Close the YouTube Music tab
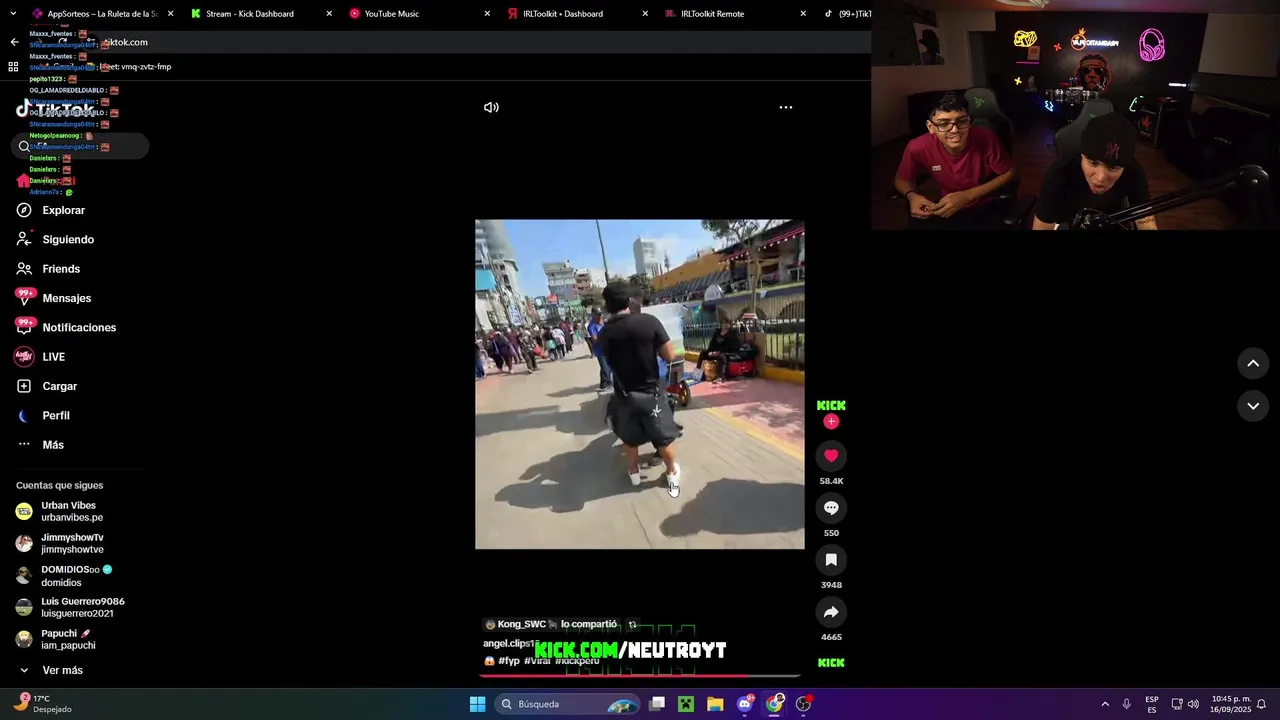Viewport: 1280px width, 720px height. pos(487,14)
